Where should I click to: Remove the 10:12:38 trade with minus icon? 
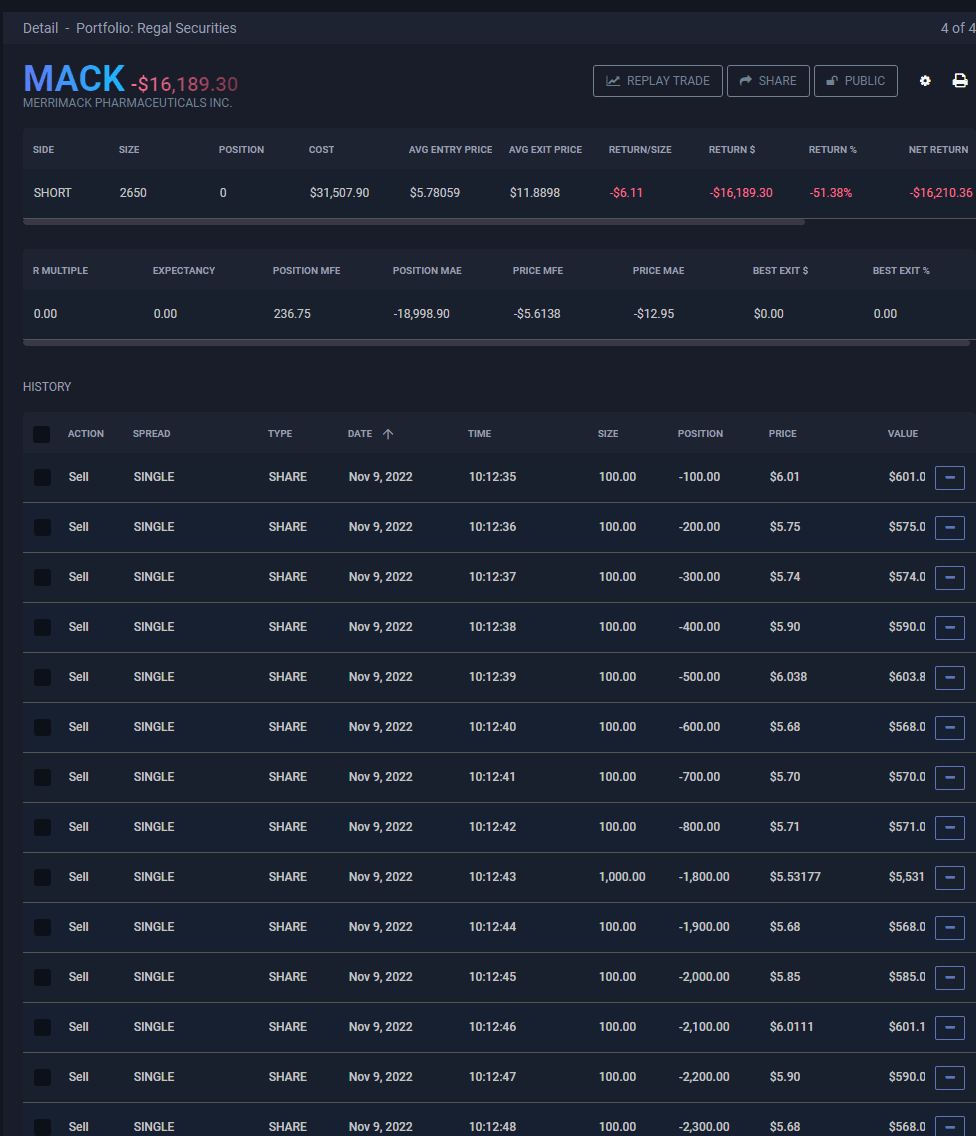[x=950, y=628]
